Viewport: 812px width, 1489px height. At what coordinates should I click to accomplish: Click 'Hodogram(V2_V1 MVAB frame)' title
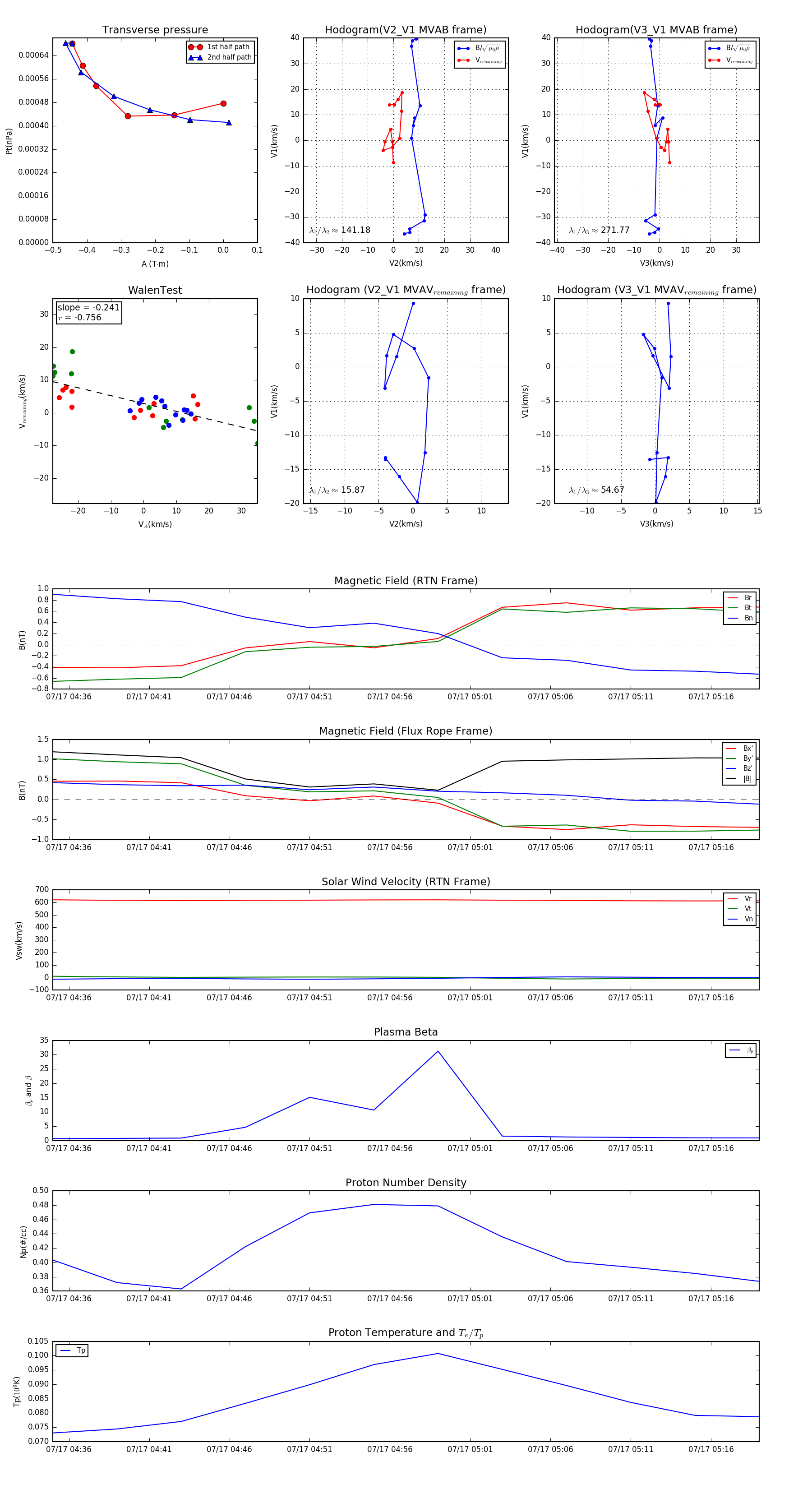tap(406, 30)
